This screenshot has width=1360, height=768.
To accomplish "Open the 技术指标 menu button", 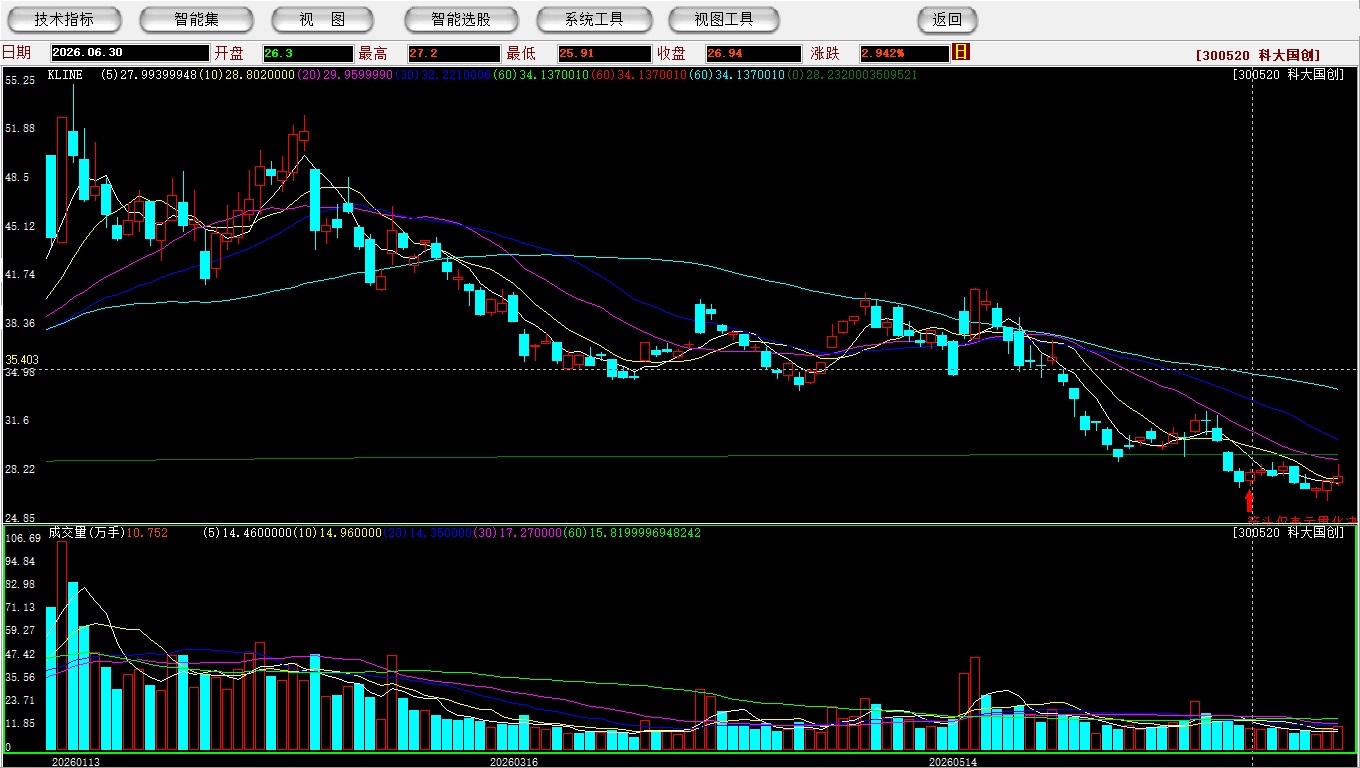I will click(64, 19).
